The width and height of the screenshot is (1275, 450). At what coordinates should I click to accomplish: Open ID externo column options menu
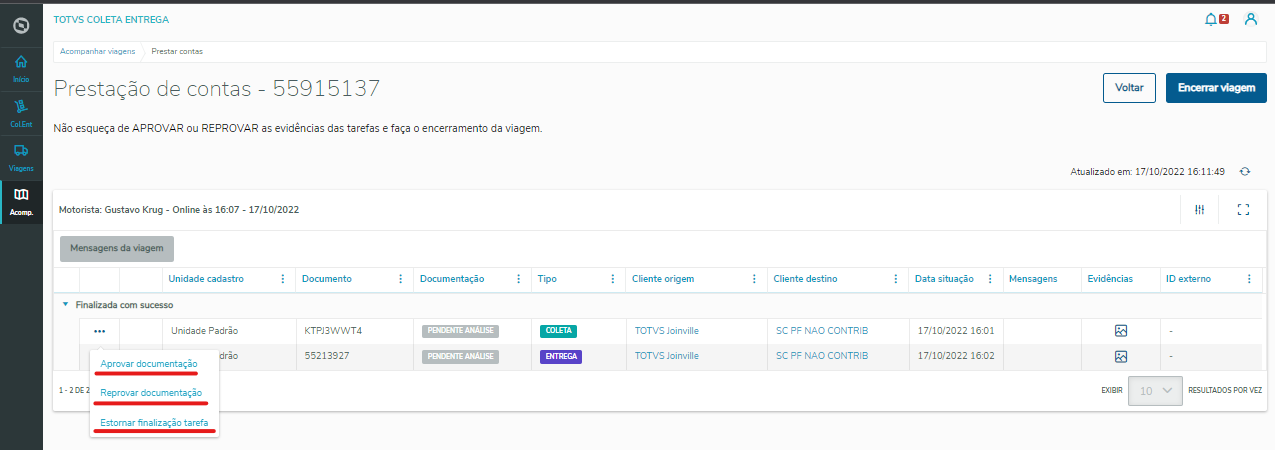point(1249,279)
